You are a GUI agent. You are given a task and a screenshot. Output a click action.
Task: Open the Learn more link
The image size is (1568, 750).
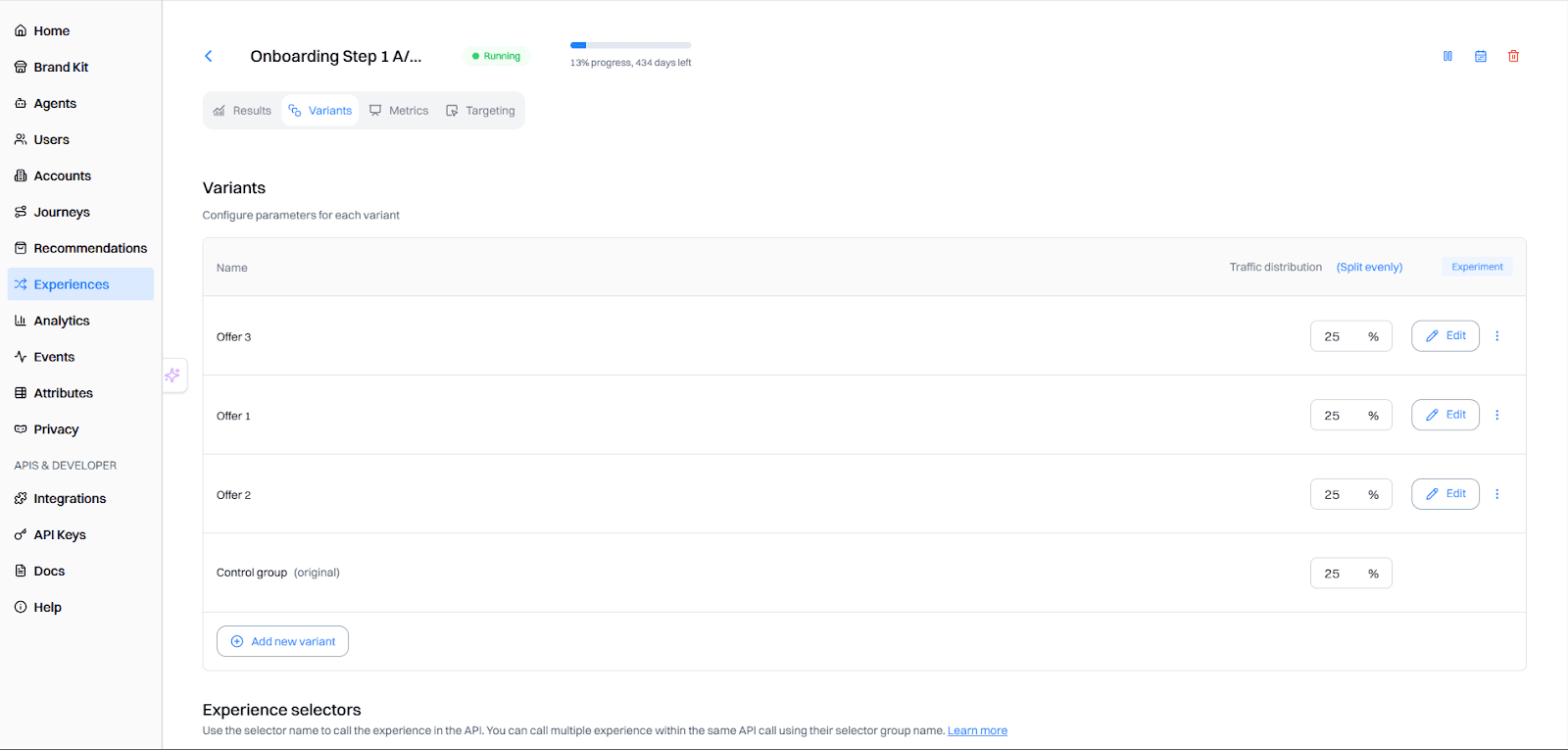(977, 730)
